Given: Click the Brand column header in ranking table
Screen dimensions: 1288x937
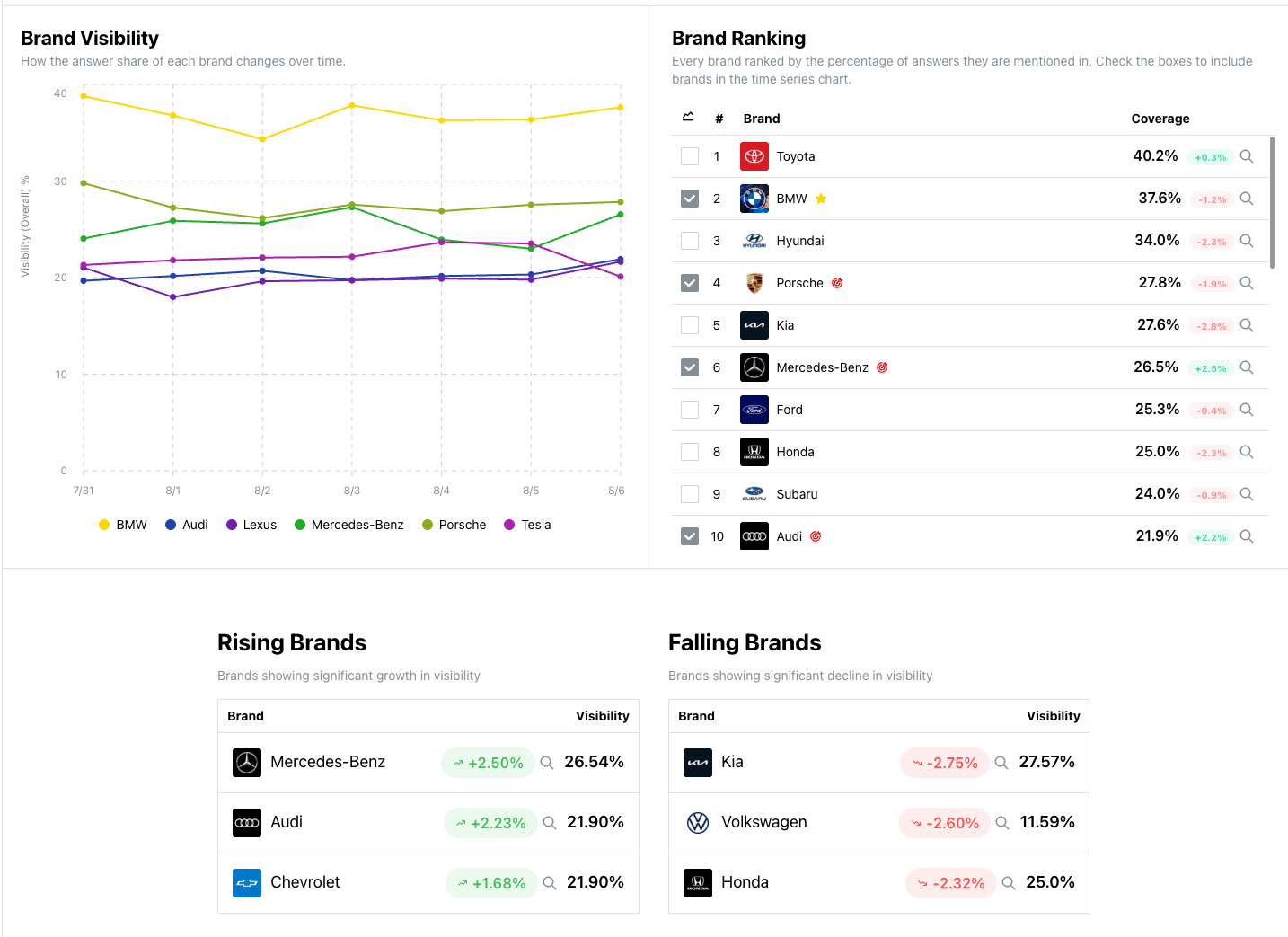Looking at the screenshot, I should point(761,119).
